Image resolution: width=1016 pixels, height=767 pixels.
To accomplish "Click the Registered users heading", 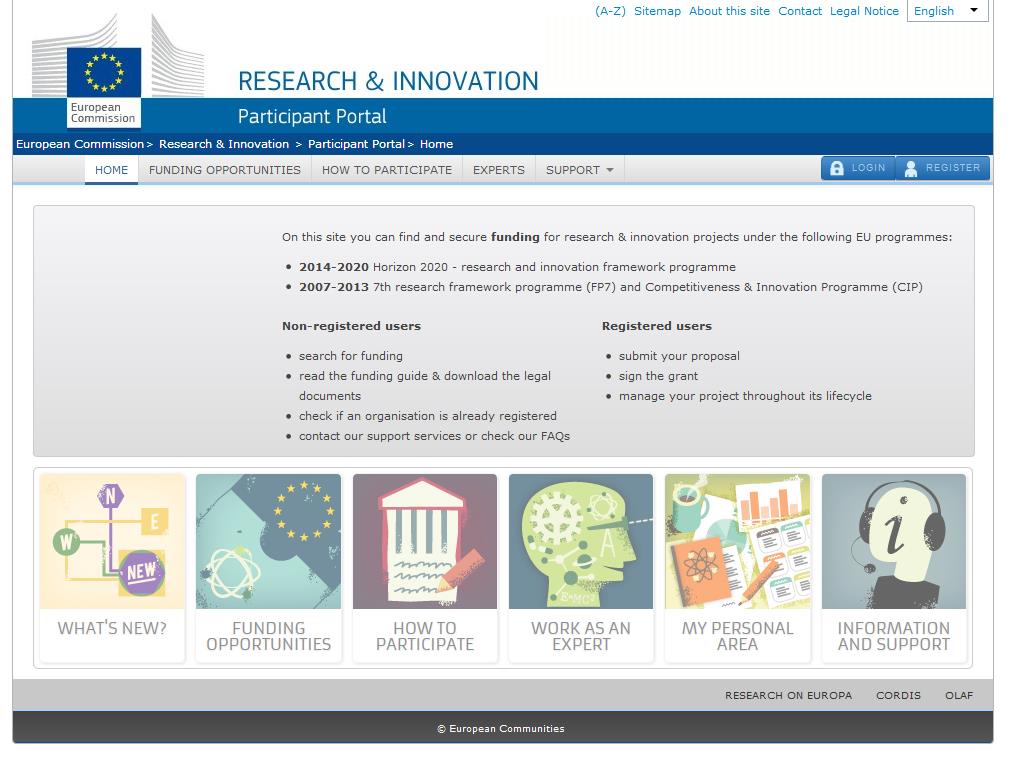I will (656, 326).
